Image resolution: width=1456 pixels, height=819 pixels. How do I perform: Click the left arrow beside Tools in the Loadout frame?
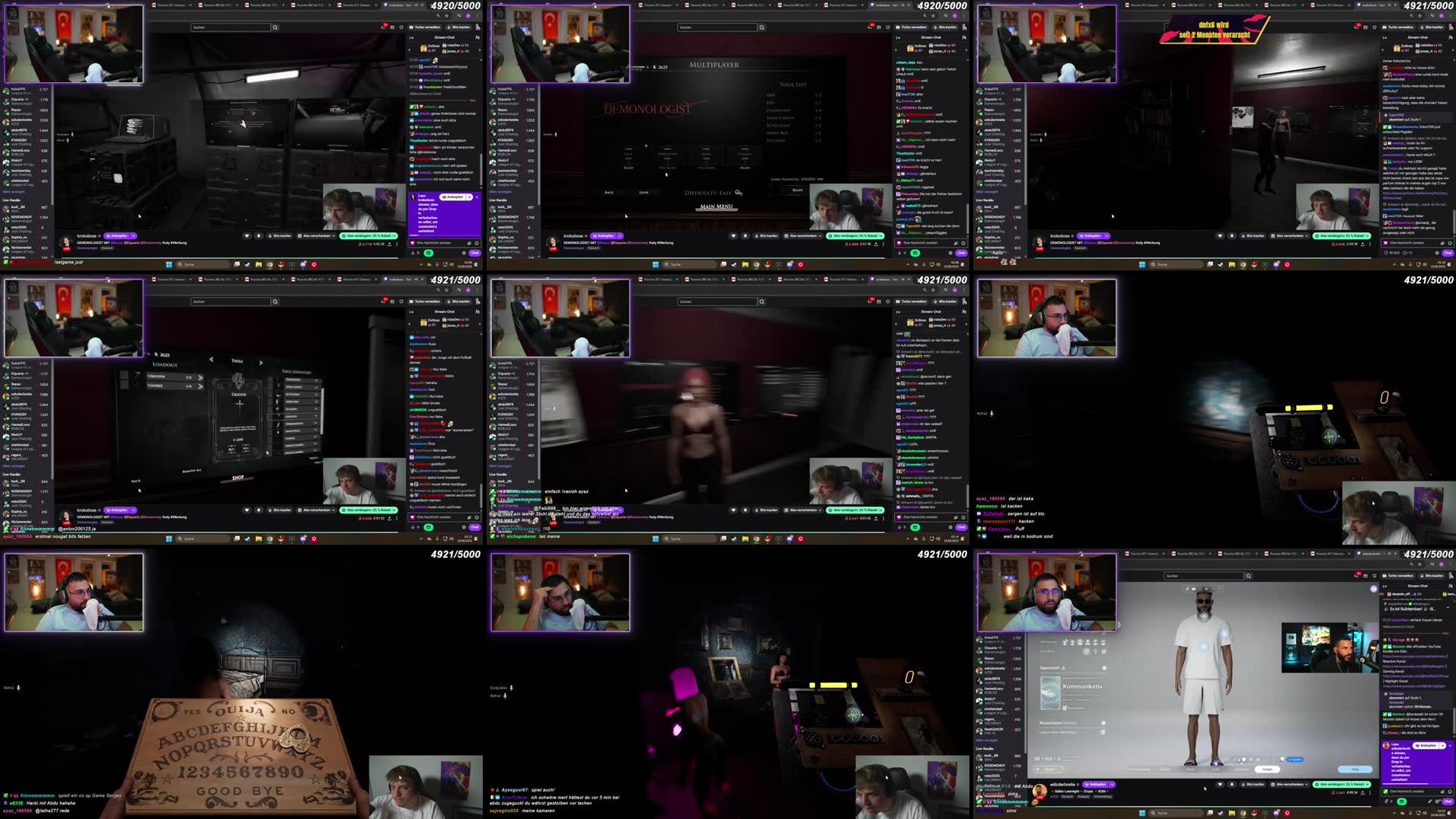pos(212,359)
